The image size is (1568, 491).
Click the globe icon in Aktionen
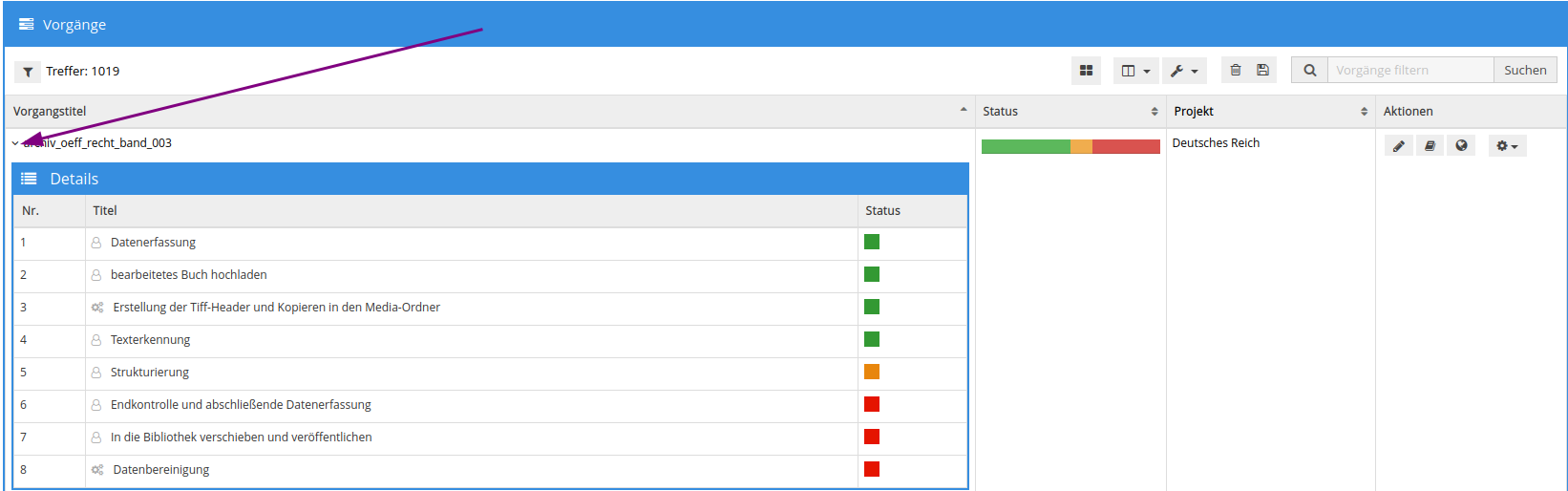(1461, 146)
